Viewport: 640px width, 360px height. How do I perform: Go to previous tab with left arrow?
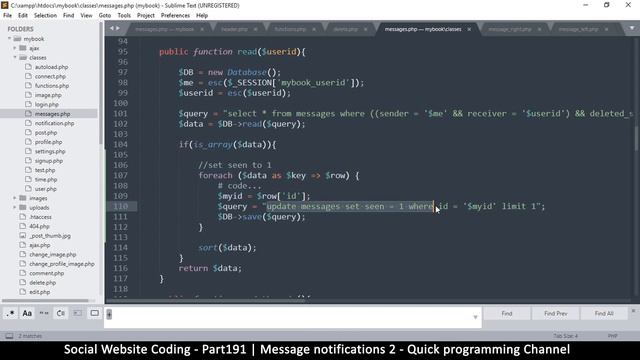(x=112, y=29)
